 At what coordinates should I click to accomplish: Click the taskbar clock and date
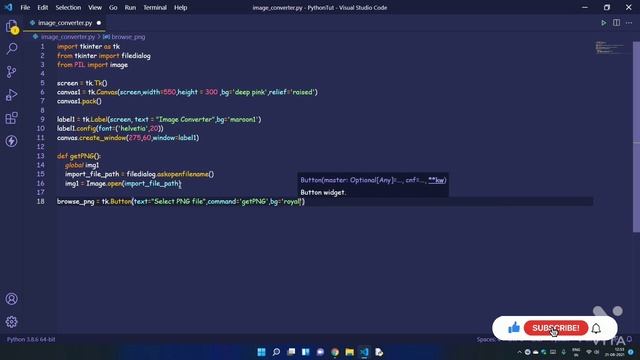click(x=614, y=352)
